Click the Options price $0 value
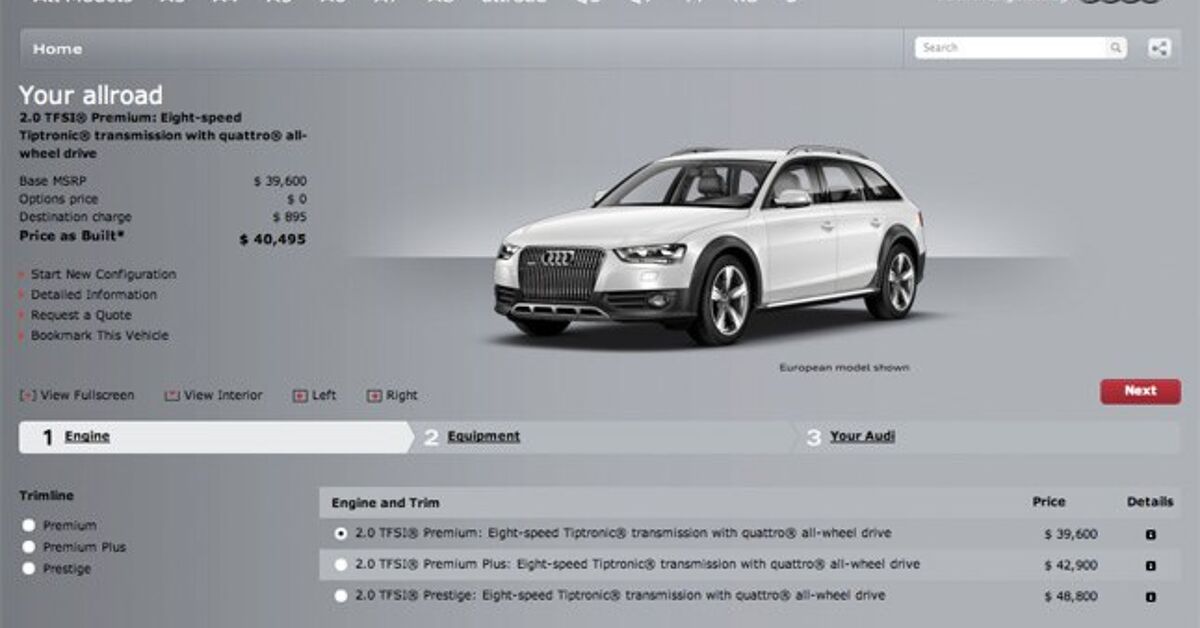Image resolution: width=1200 pixels, height=628 pixels. 296,200
